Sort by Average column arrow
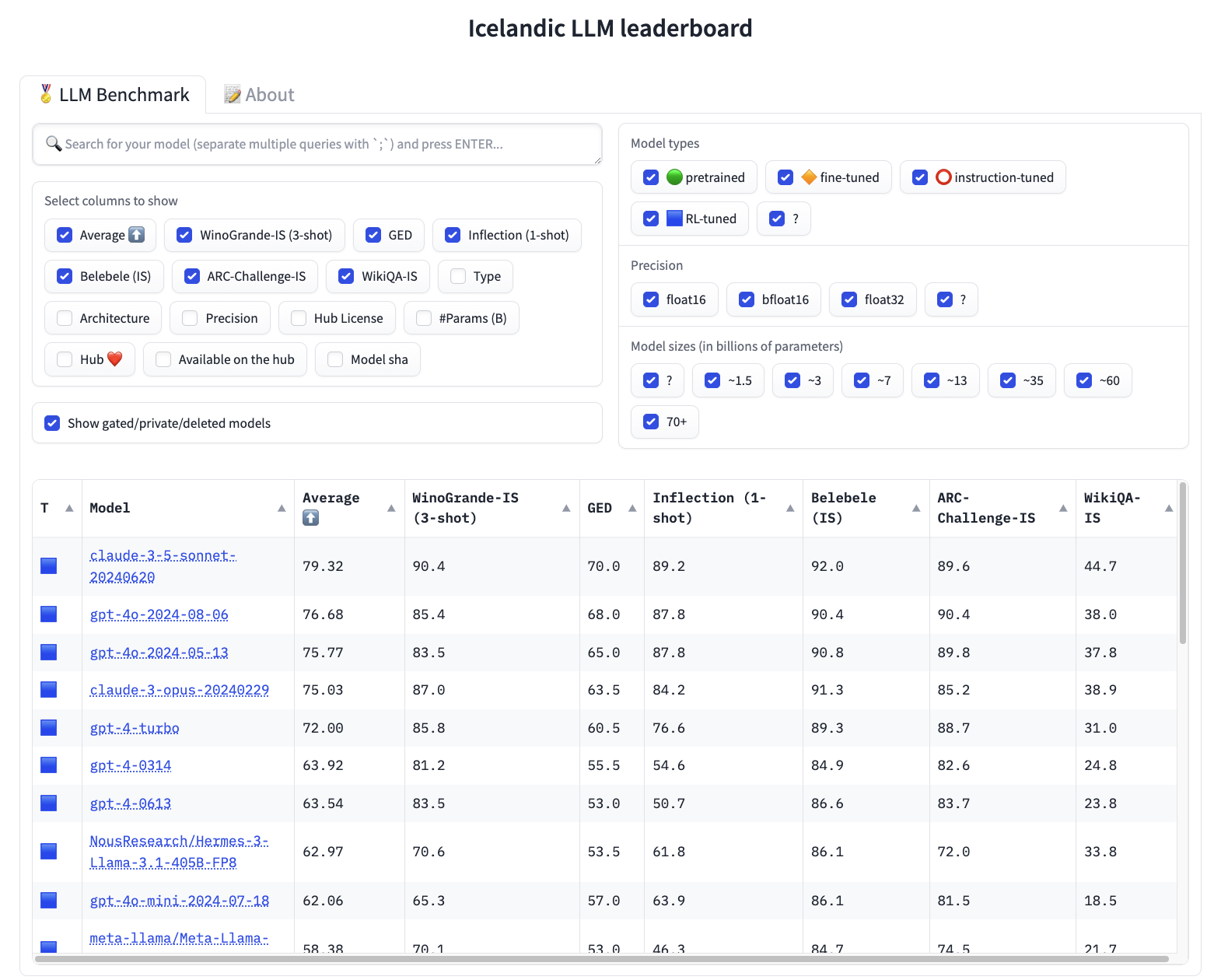The height and width of the screenshot is (980, 1221). [x=391, y=508]
